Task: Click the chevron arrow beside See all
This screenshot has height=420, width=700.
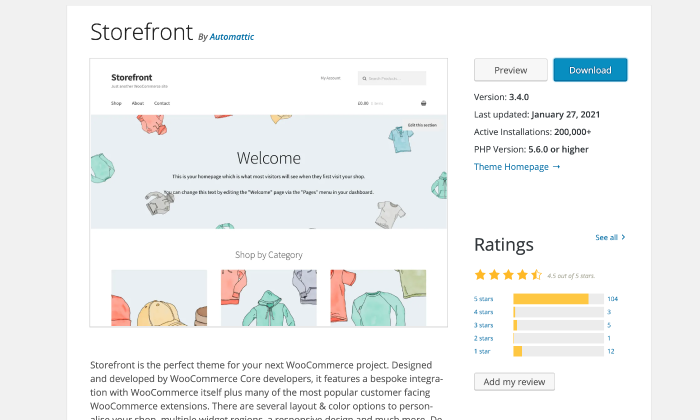Action: click(624, 238)
